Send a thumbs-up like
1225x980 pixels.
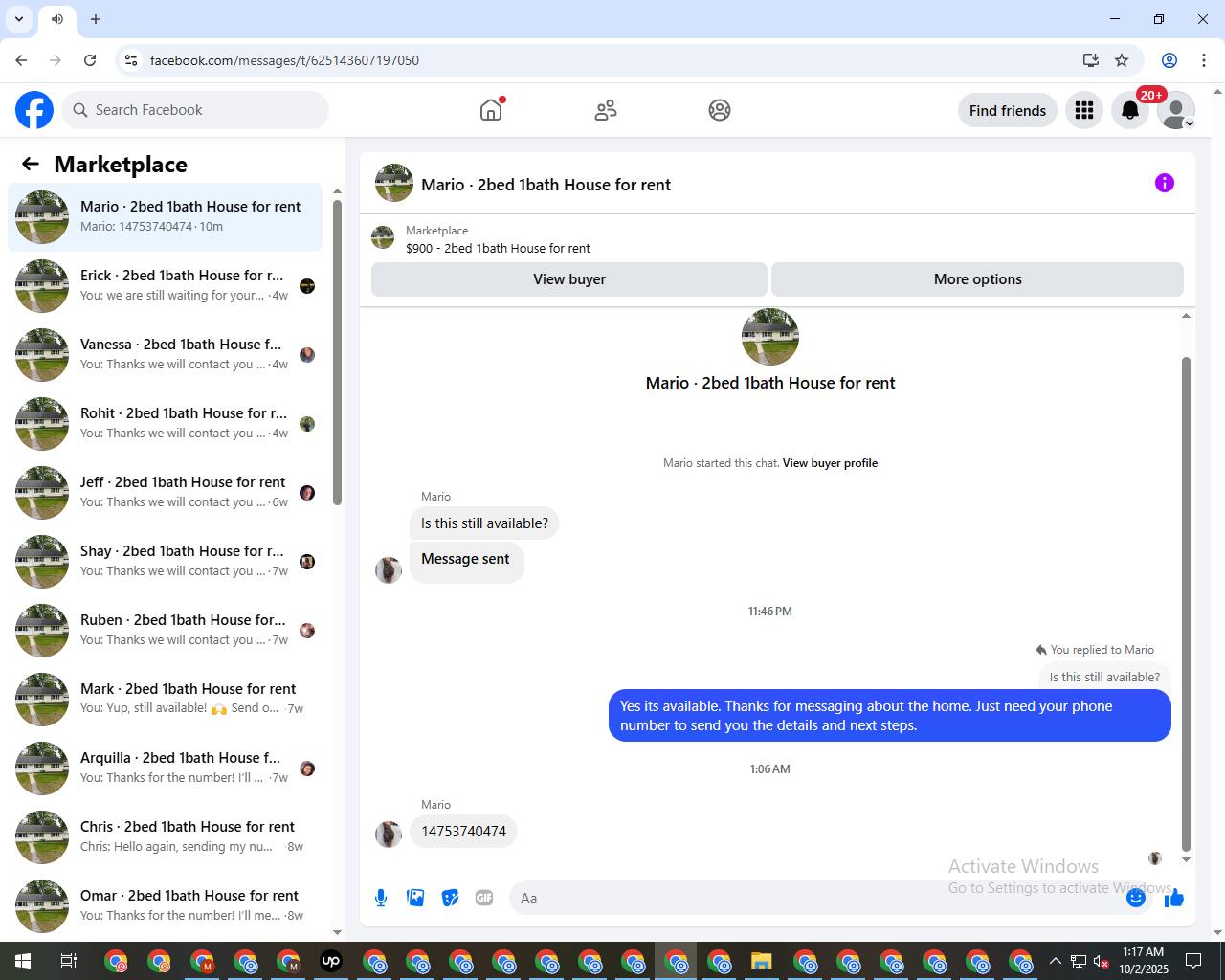[1174, 898]
